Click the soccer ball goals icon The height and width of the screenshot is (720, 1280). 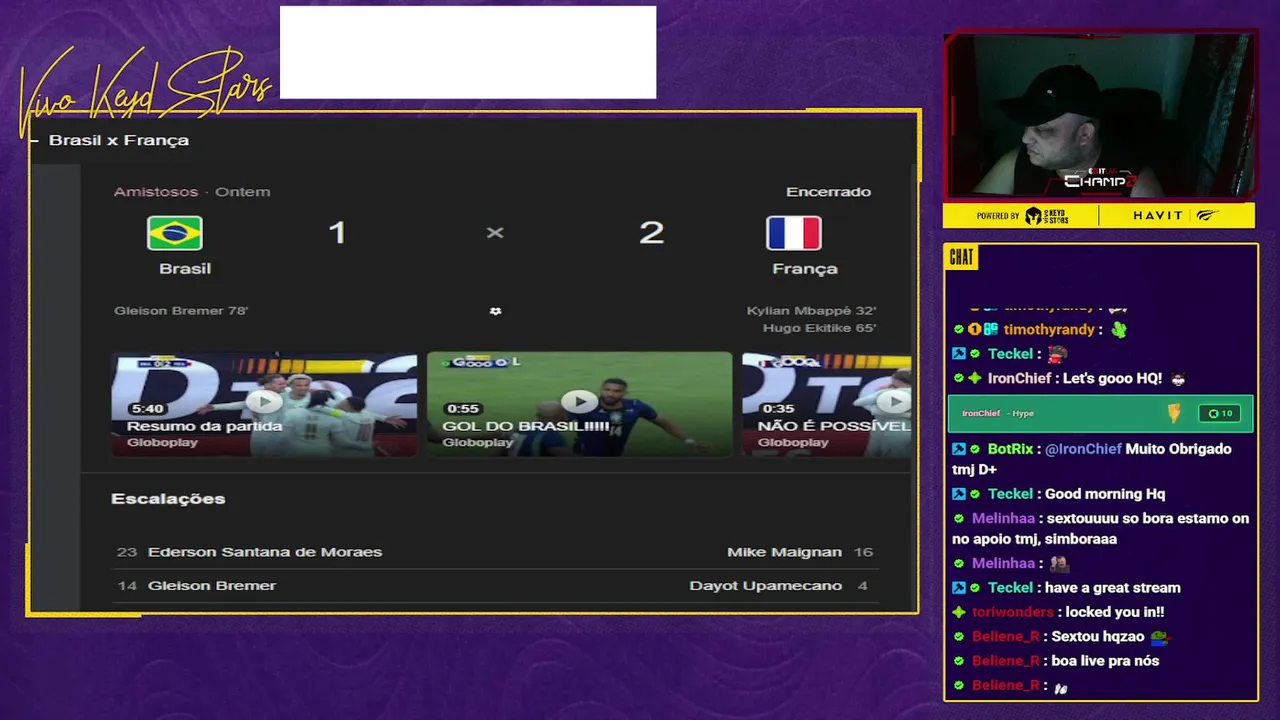pos(495,311)
